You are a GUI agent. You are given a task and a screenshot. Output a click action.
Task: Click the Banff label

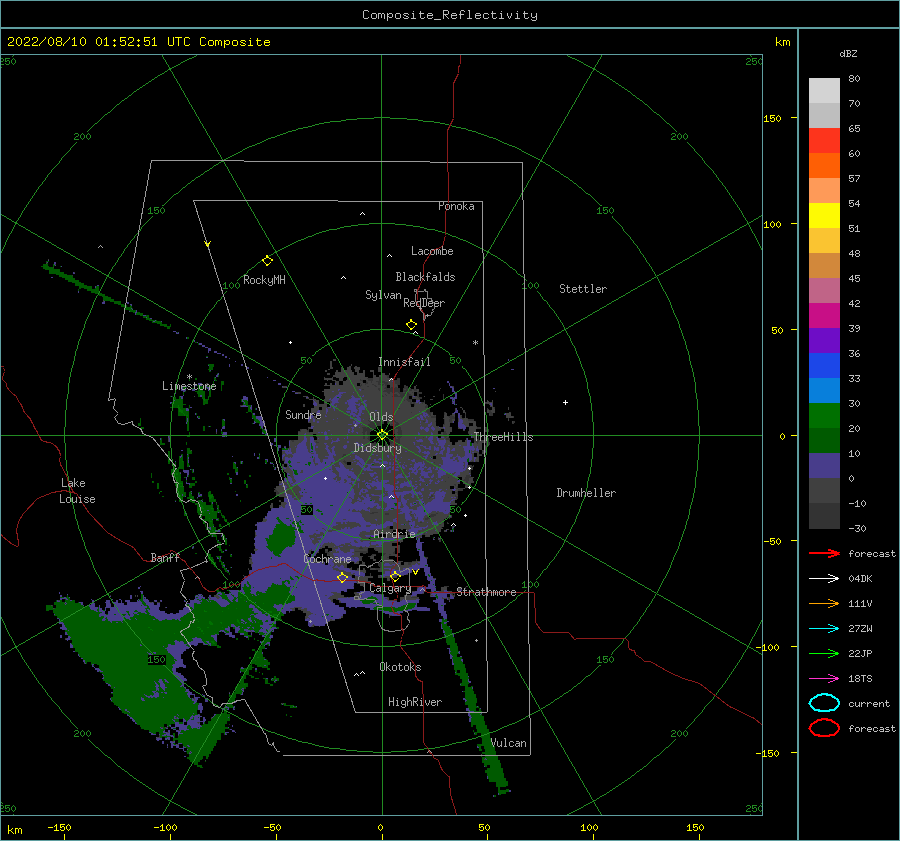pyautogui.click(x=165, y=557)
